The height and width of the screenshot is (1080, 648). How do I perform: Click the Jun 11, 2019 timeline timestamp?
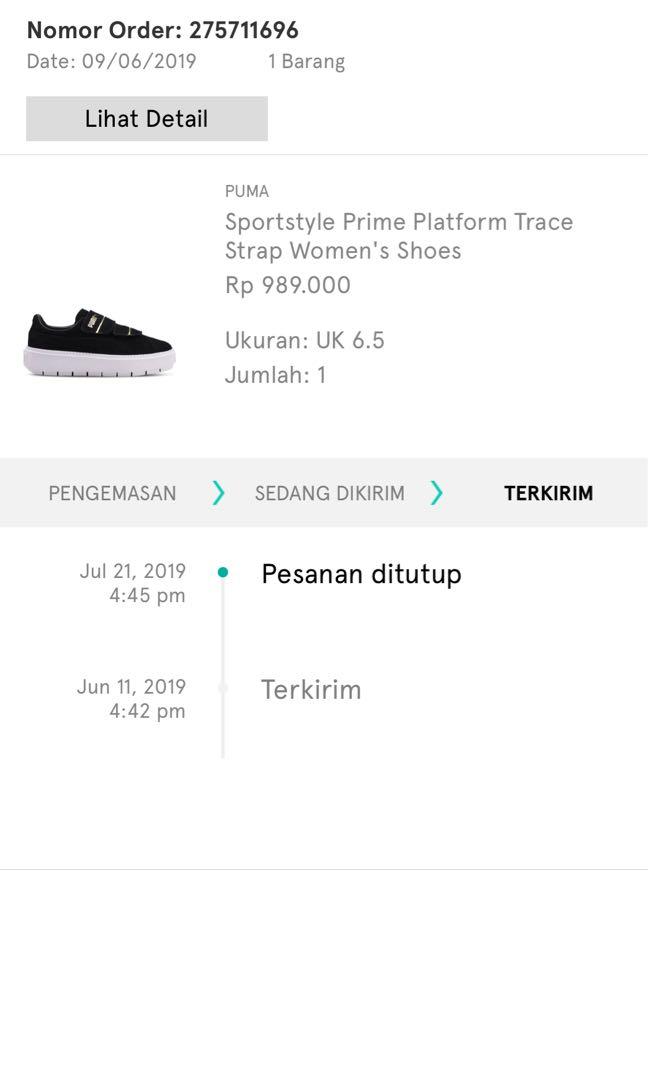click(x=134, y=698)
